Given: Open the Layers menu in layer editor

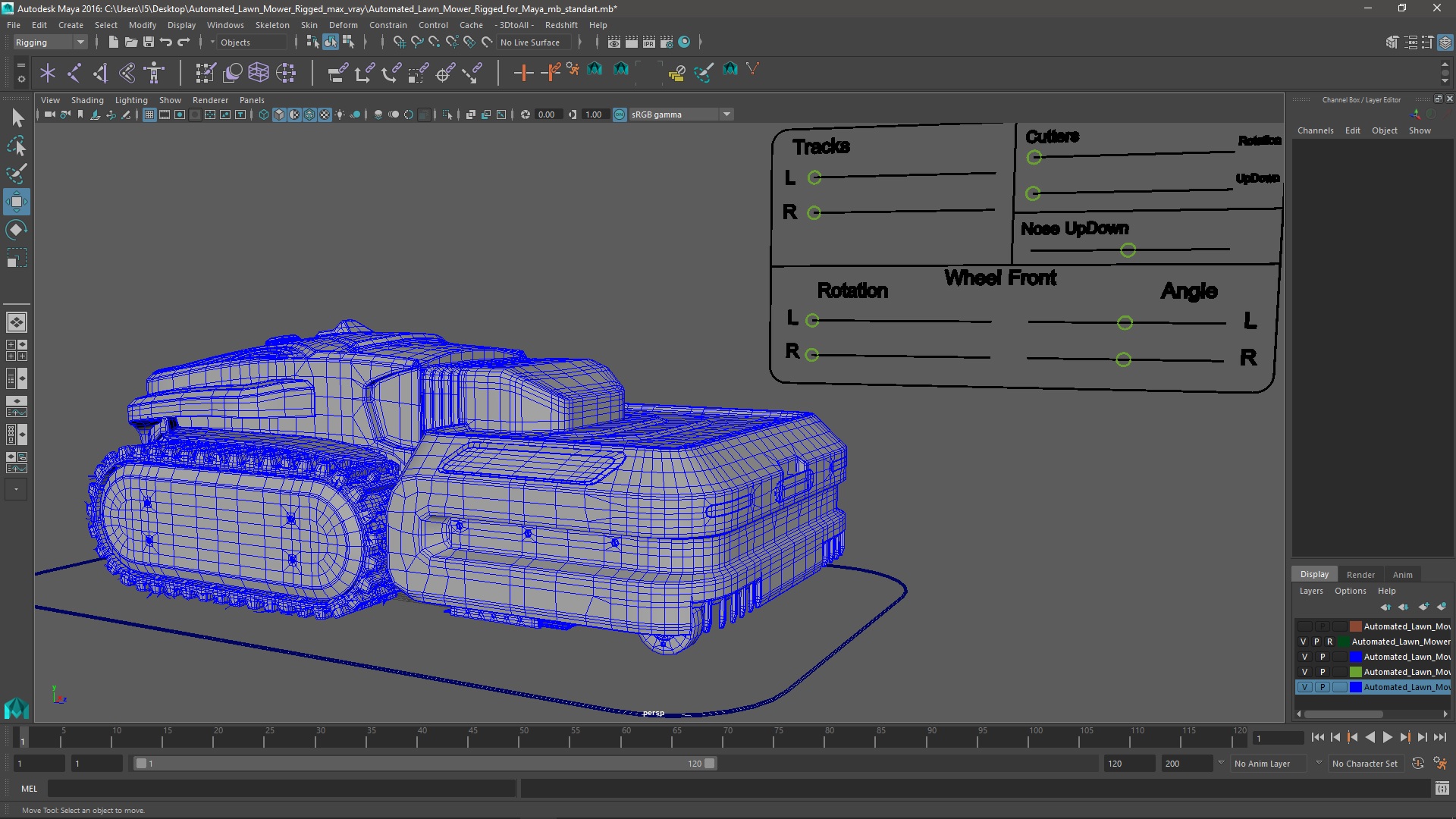Looking at the screenshot, I should point(1310,591).
